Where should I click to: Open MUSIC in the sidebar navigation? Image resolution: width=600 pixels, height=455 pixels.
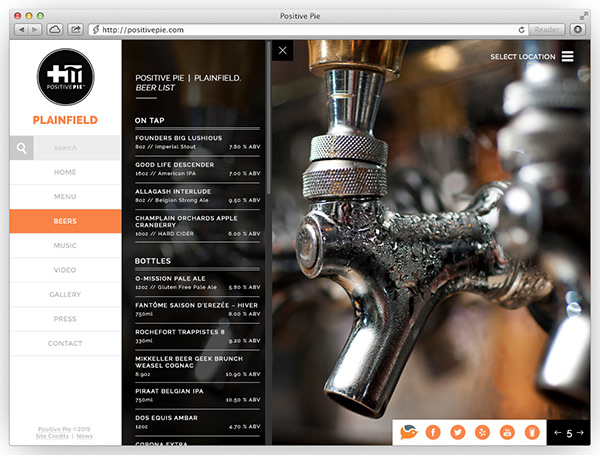tap(65, 246)
